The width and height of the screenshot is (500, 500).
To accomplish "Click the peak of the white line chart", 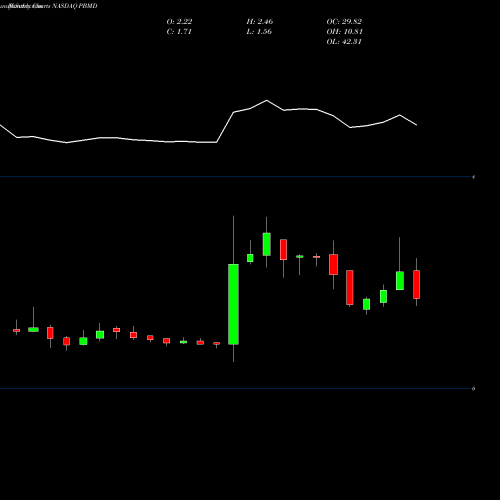I will click(267, 100).
